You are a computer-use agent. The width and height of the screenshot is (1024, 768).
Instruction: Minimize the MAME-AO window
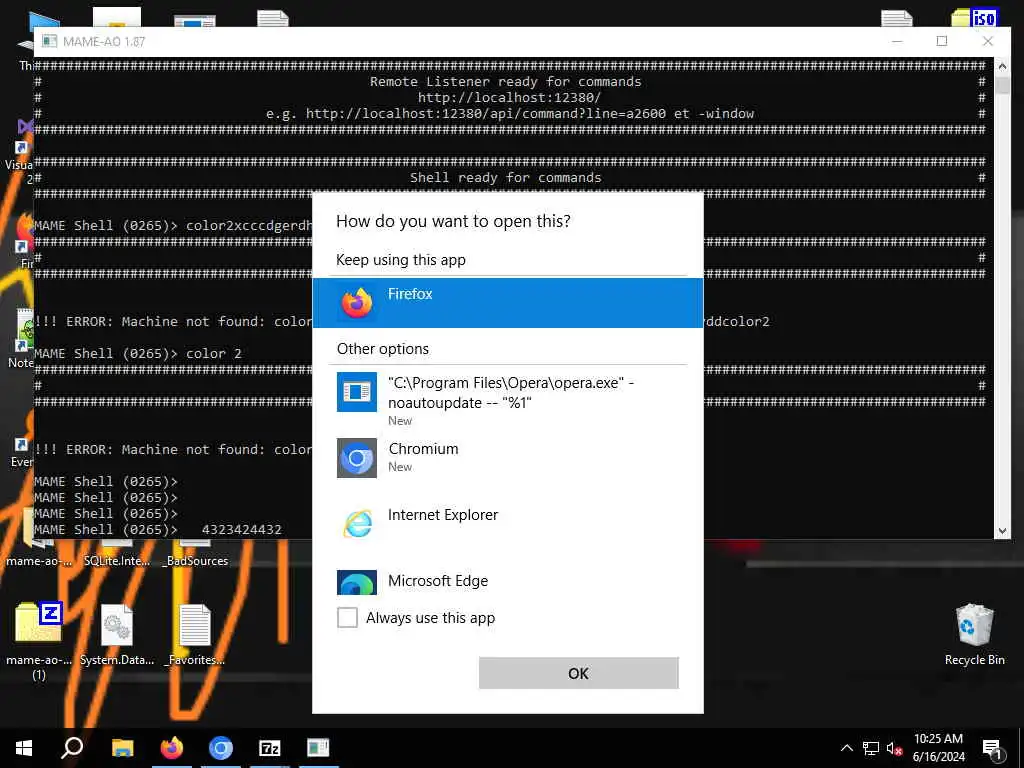tap(897, 41)
